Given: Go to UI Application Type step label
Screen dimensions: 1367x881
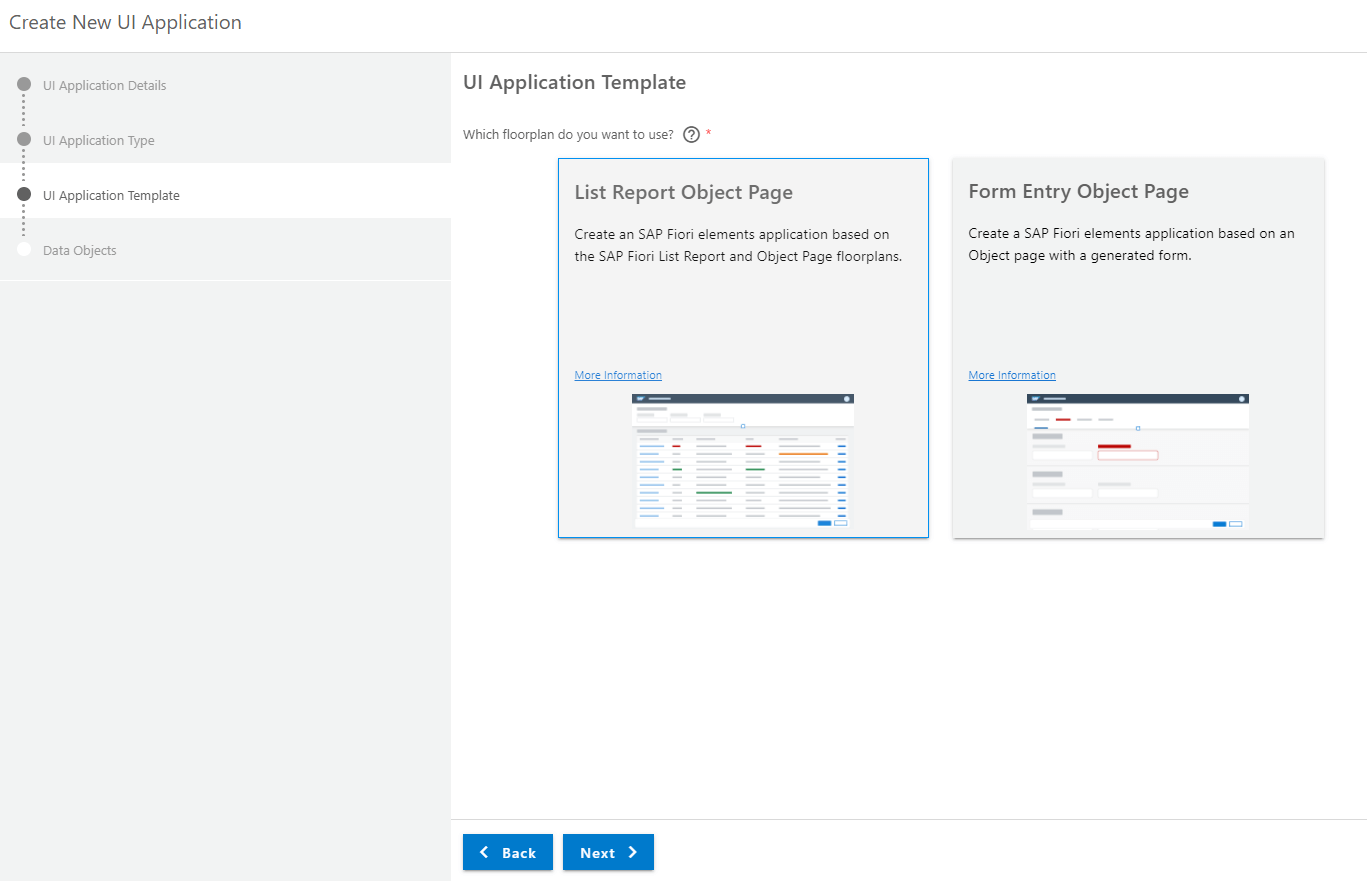Looking at the screenshot, I should coord(99,140).
